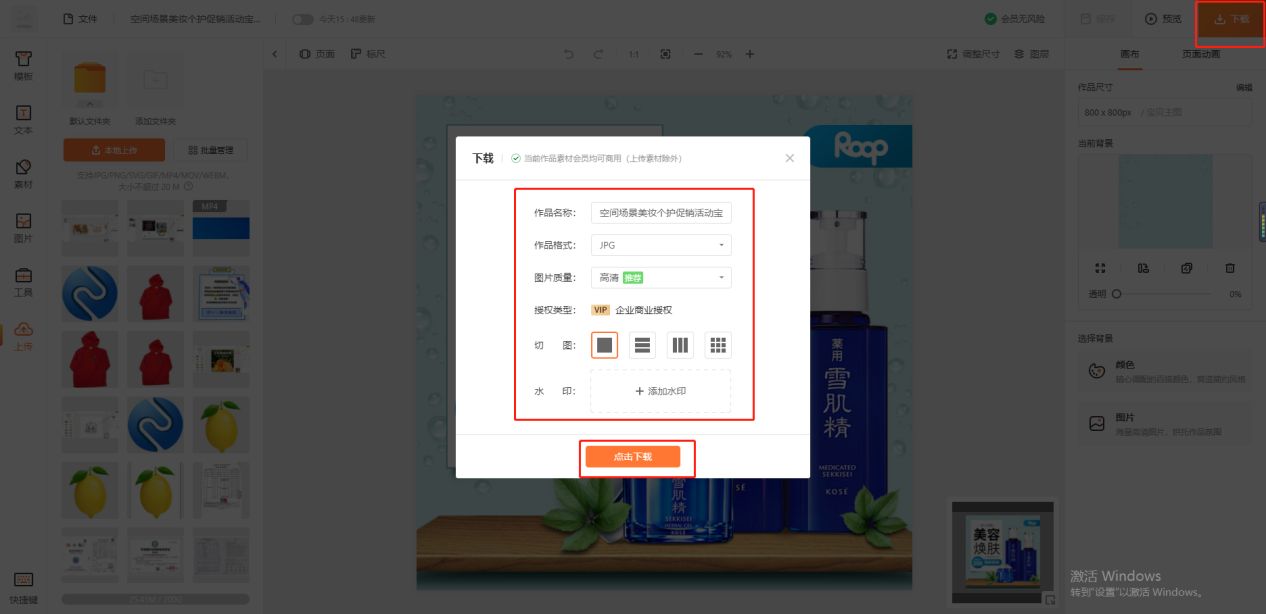Open the 素材 materials sidebar panel

click(23, 174)
